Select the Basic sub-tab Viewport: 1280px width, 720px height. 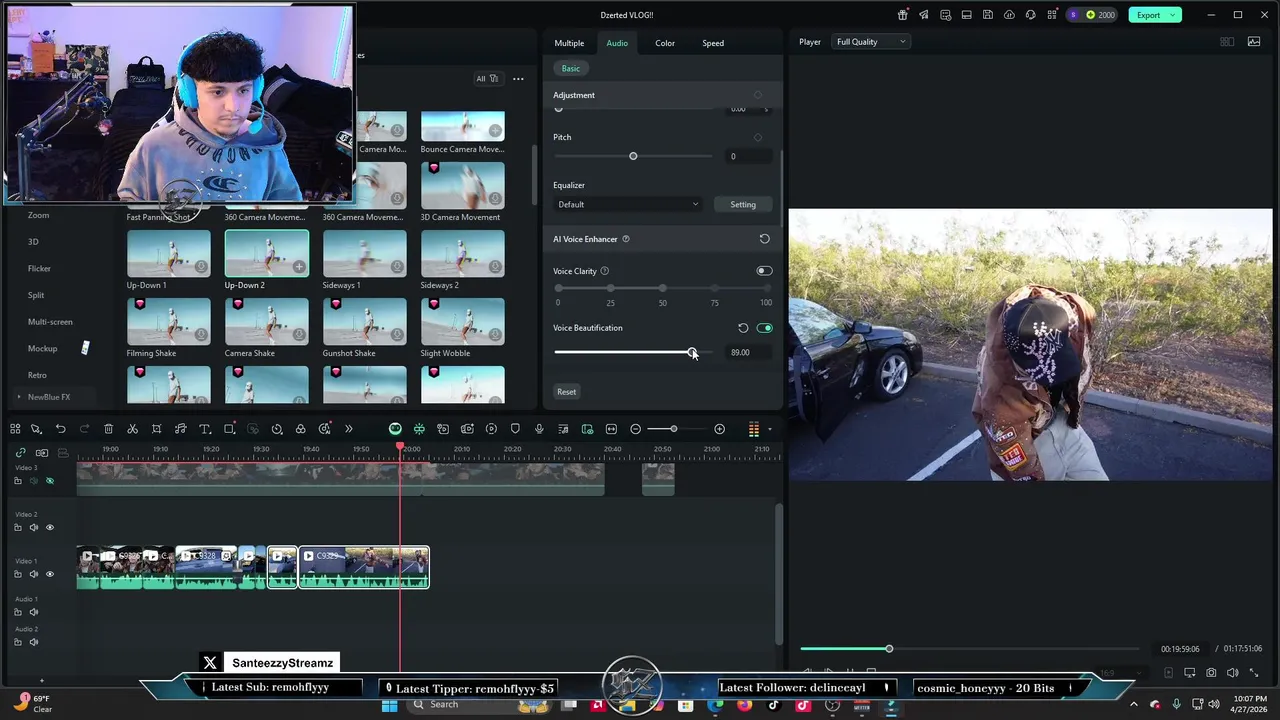click(x=570, y=68)
